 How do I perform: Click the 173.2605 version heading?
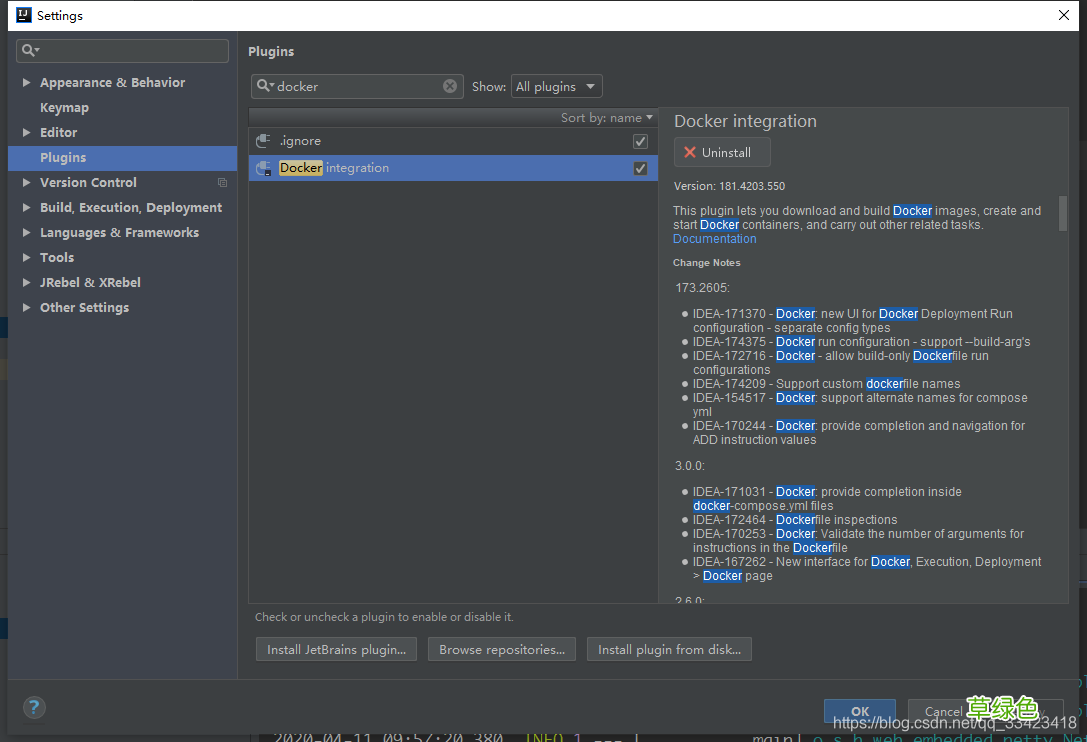[702, 288]
